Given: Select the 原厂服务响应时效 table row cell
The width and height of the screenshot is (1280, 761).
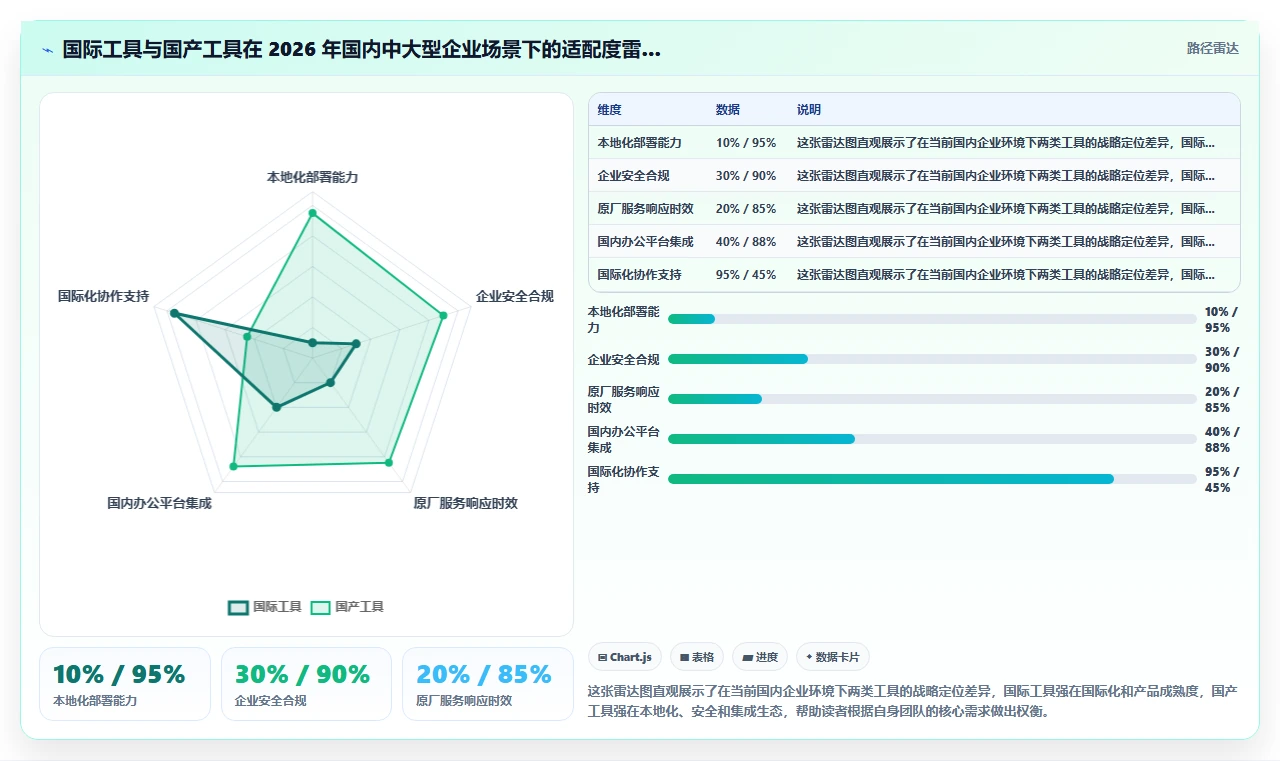Looking at the screenshot, I should click(x=646, y=209).
